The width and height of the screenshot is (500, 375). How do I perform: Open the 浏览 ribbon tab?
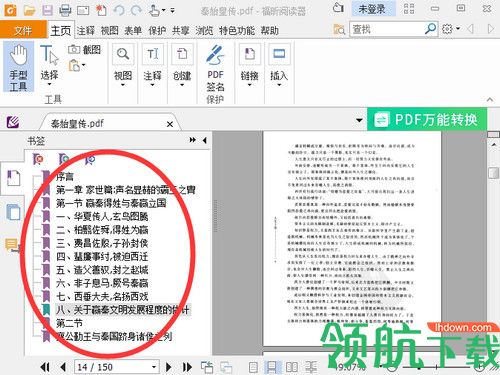pyautogui.click(x=204, y=31)
